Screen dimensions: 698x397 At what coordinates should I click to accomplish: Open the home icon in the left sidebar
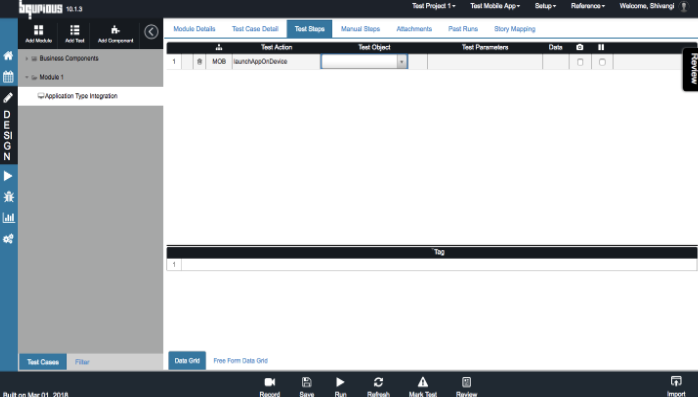8,56
